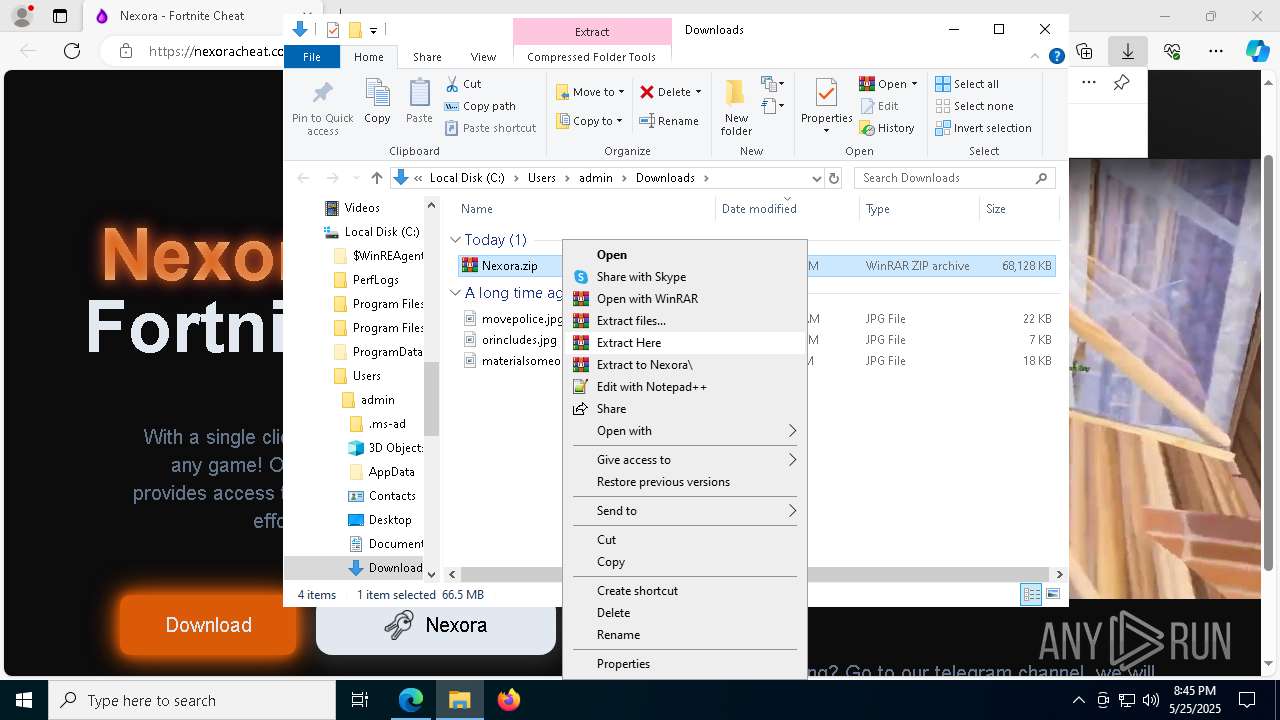Viewport: 1280px width, 720px height.
Task: Open Firefox from the taskbar
Action: tap(509, 700)
